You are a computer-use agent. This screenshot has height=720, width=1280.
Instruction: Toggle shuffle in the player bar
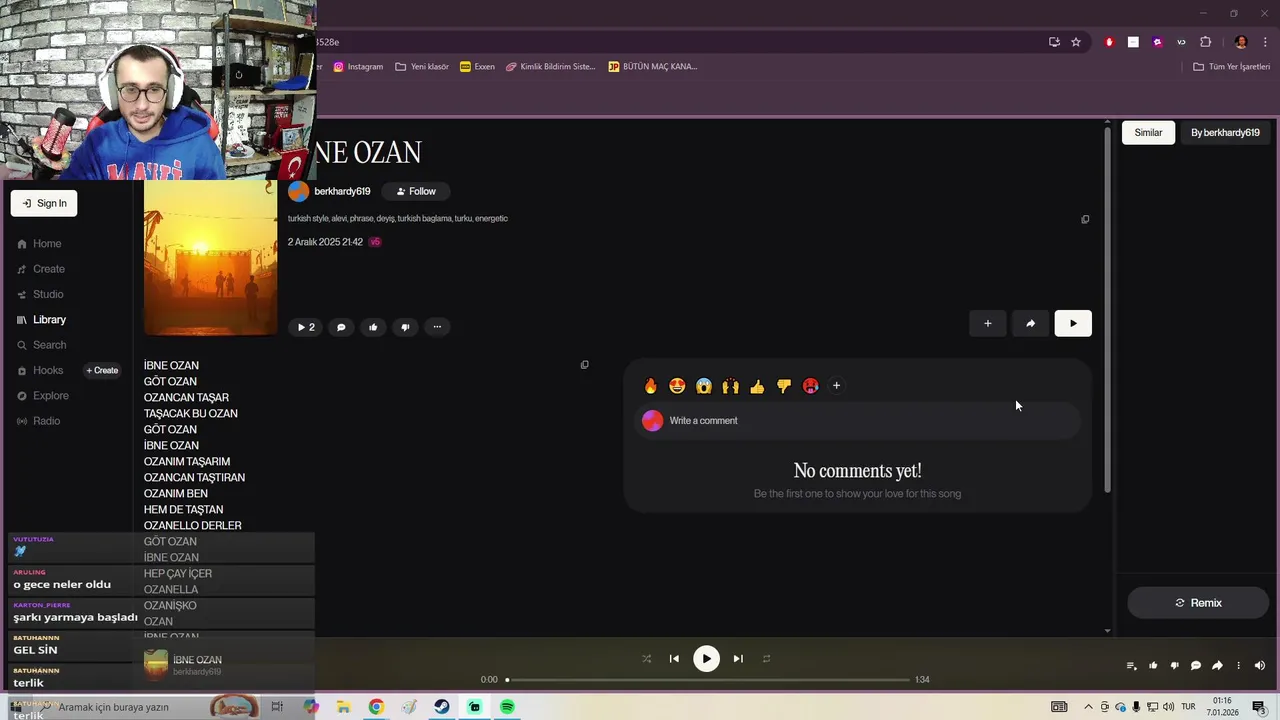[x=646, y=659]
